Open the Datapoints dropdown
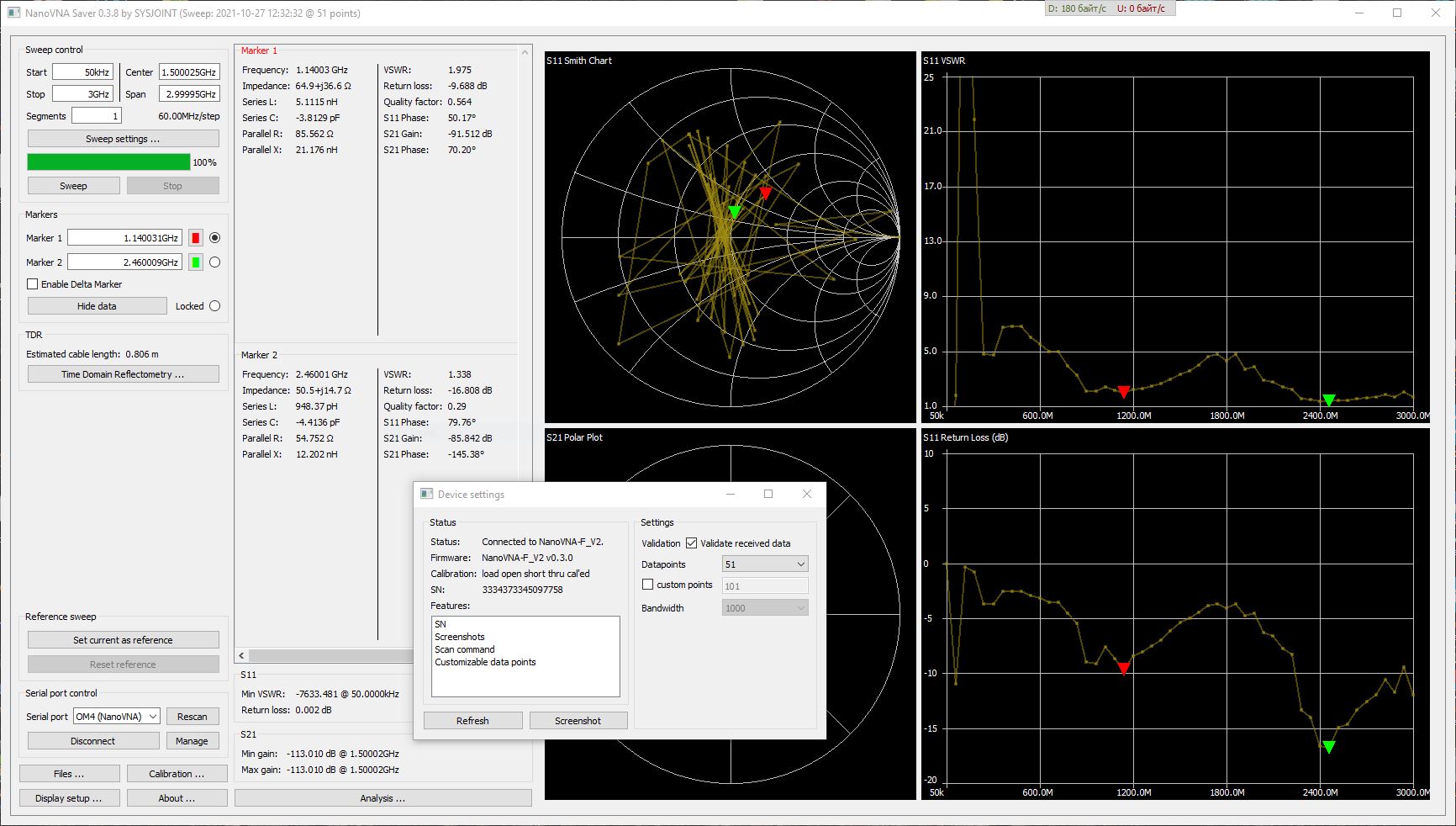The height and width of the screenshot is (826, 1456). pos(765,564)
